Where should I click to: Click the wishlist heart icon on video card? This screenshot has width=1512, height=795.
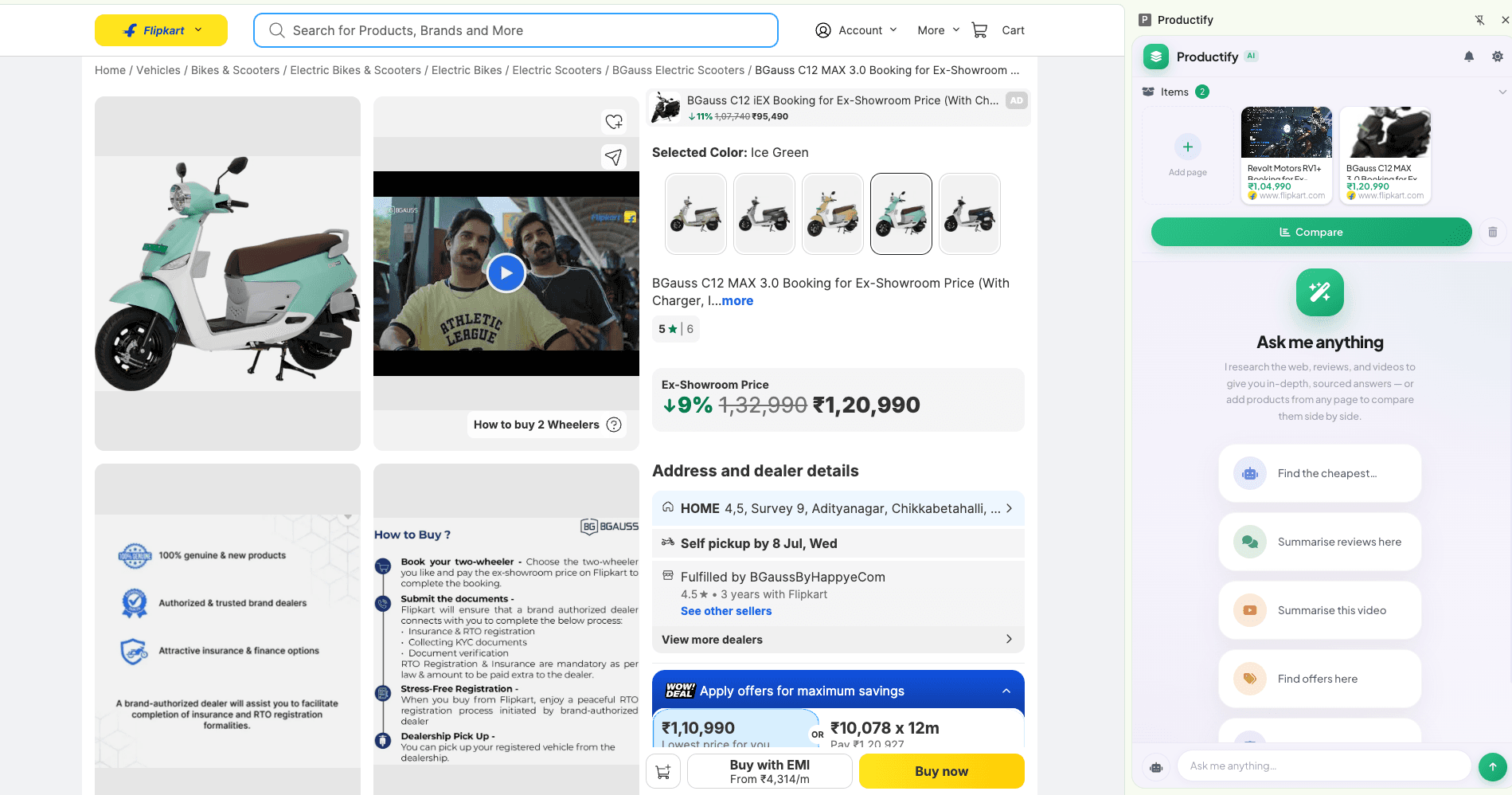tap(614, 122)
